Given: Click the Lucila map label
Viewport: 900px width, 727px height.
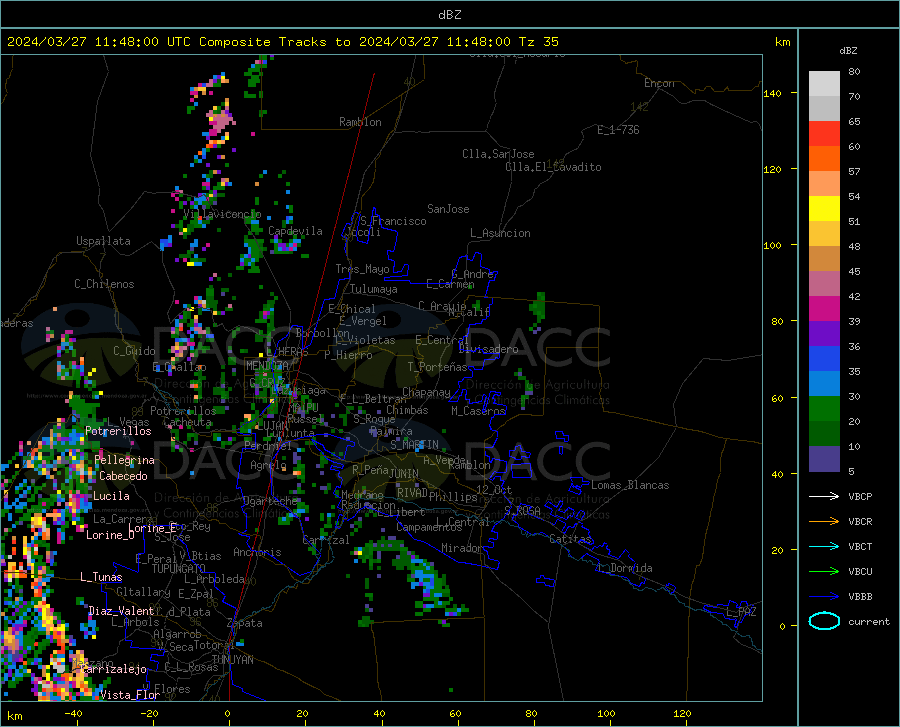Looking at the screenshot, I should [x=111, y=496].
